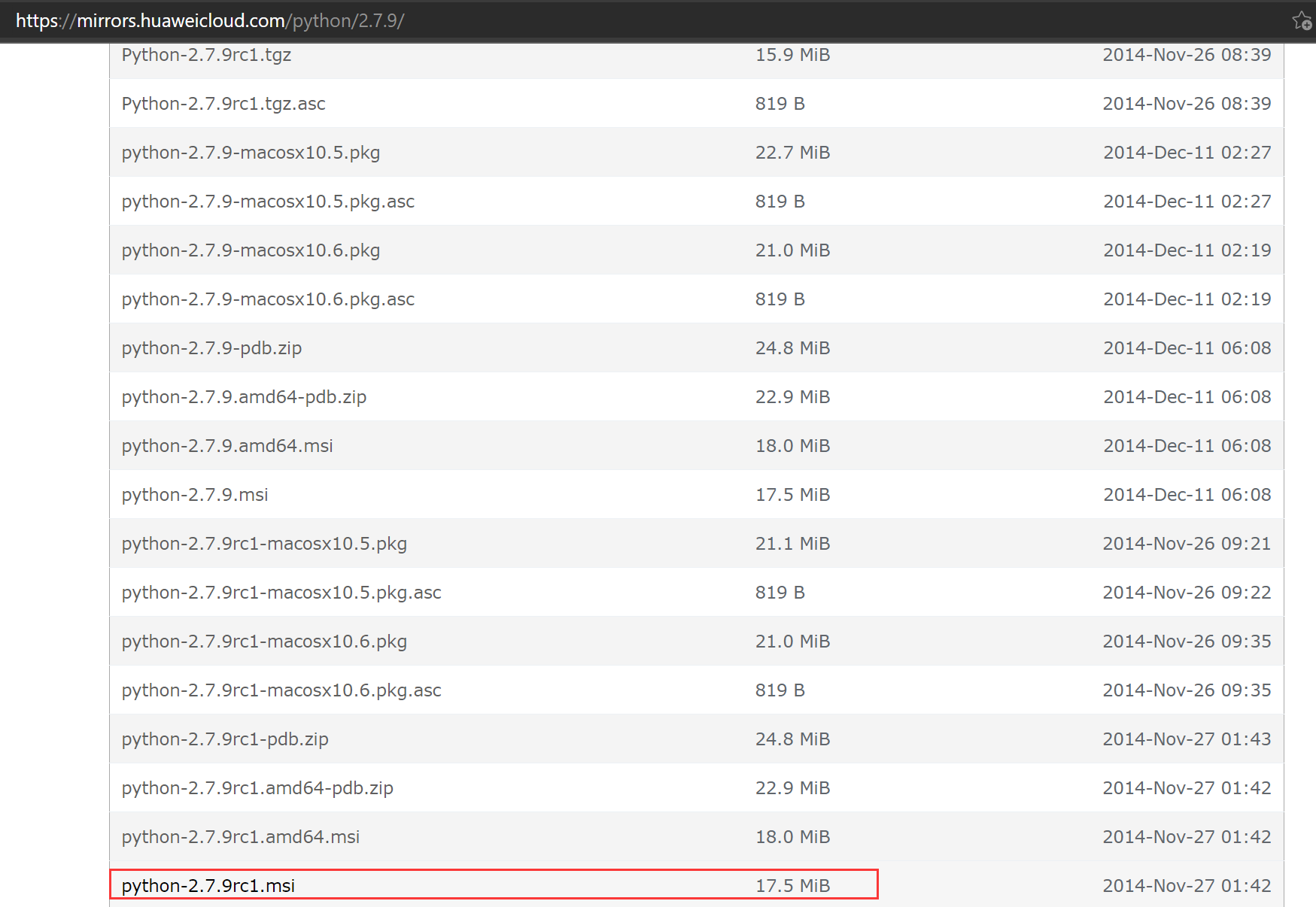Download python-2.7.9rc1-macosx10.6.pkg

[264, 642]
